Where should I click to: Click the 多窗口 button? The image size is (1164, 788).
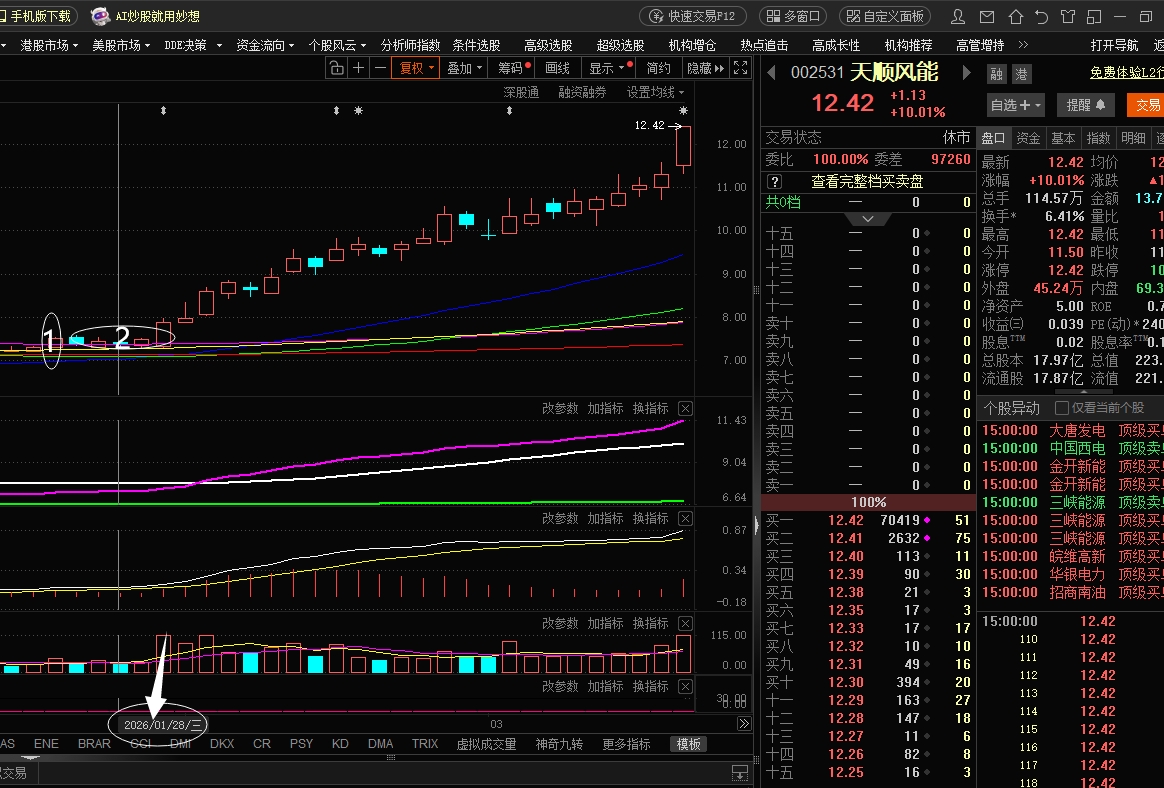click(x=793, y=16)
